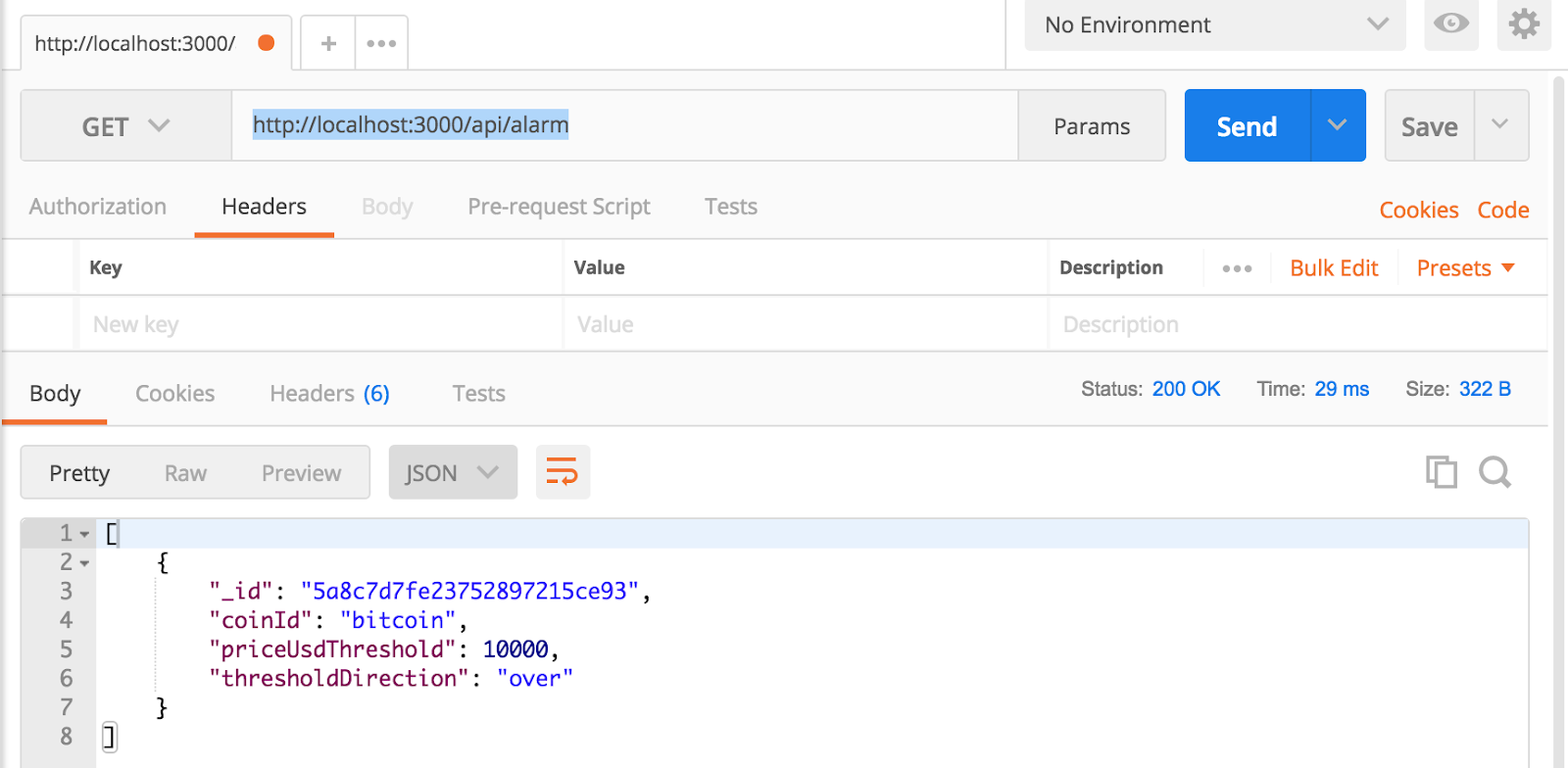The image size is (1568, 768).
Task: Open the request Tests tab
Action: 731,207
